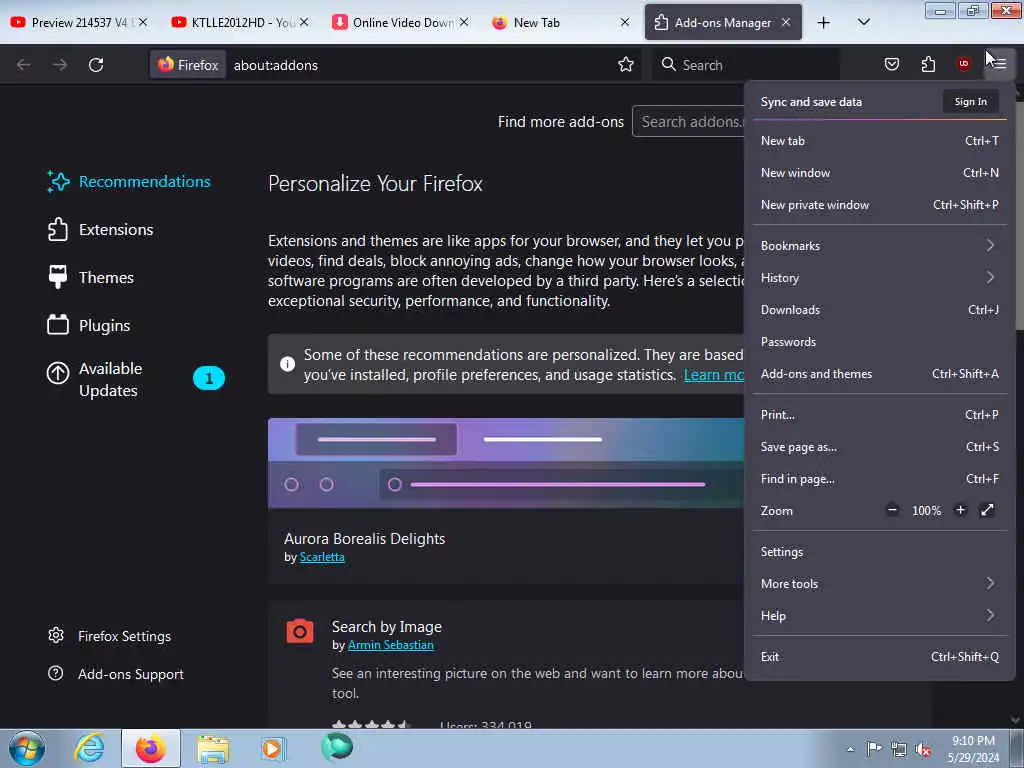1024x768 pixels.
Task: Close the hamburger application menu button
Action: coord(999,64)
